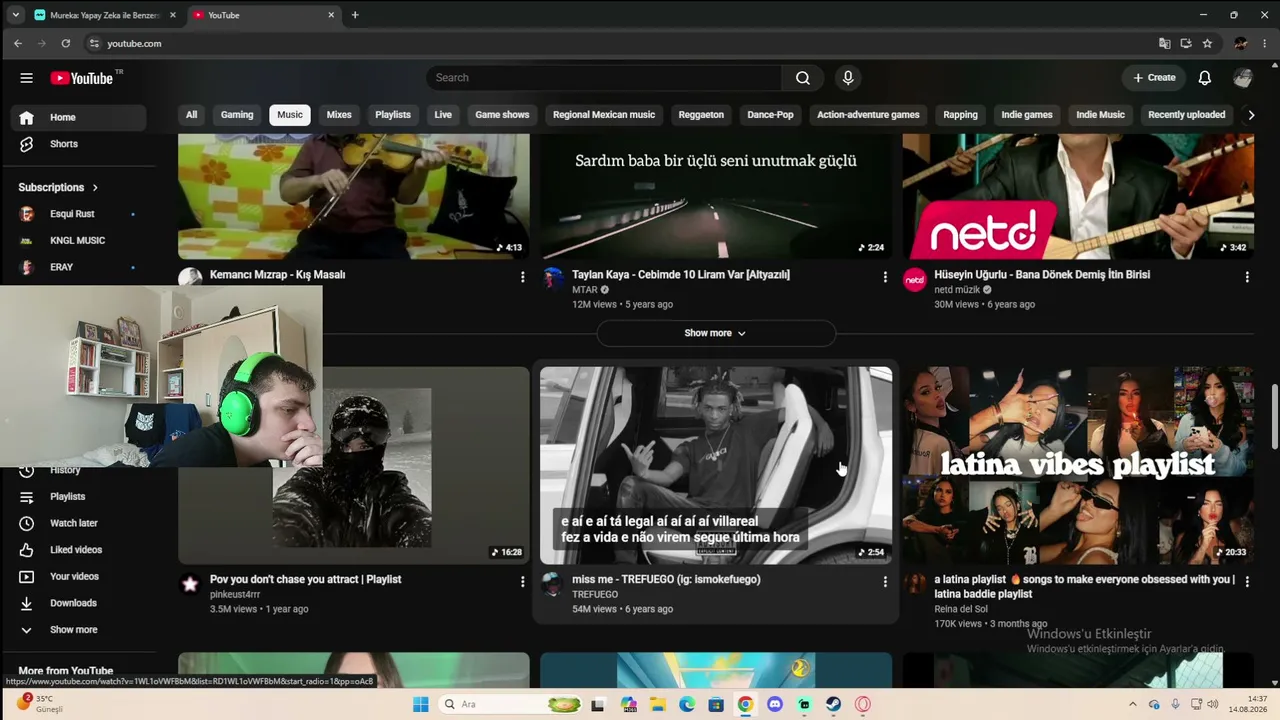Viewport: 1280px width, 720px height.
Task: Translate this page icon in address bar
Action: [1164, 44]
